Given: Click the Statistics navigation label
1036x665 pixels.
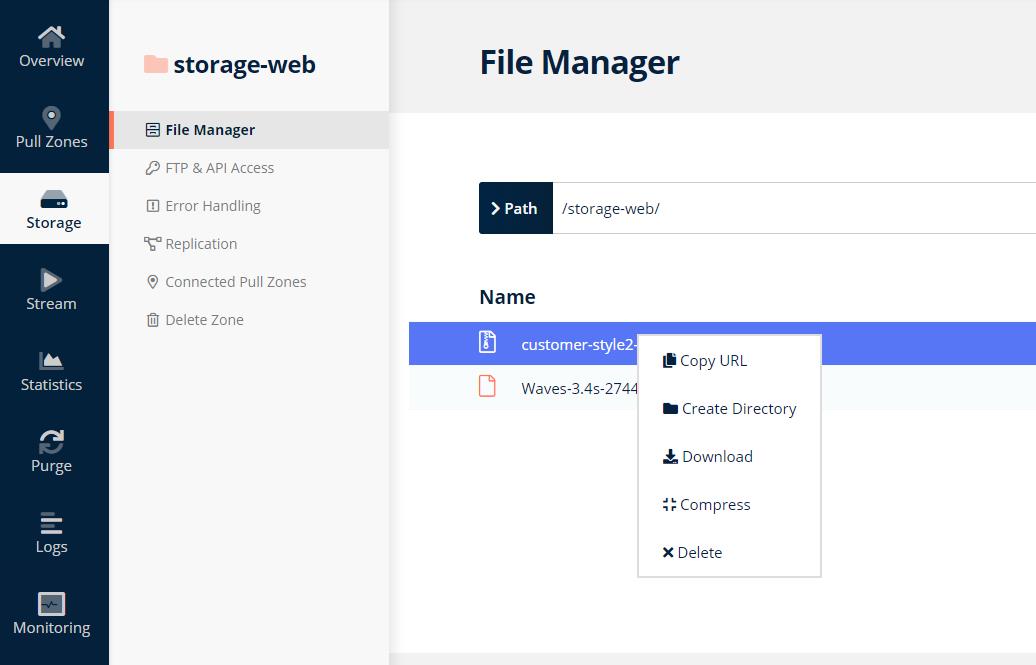Looking at the screenshot, I should point(52,385).
